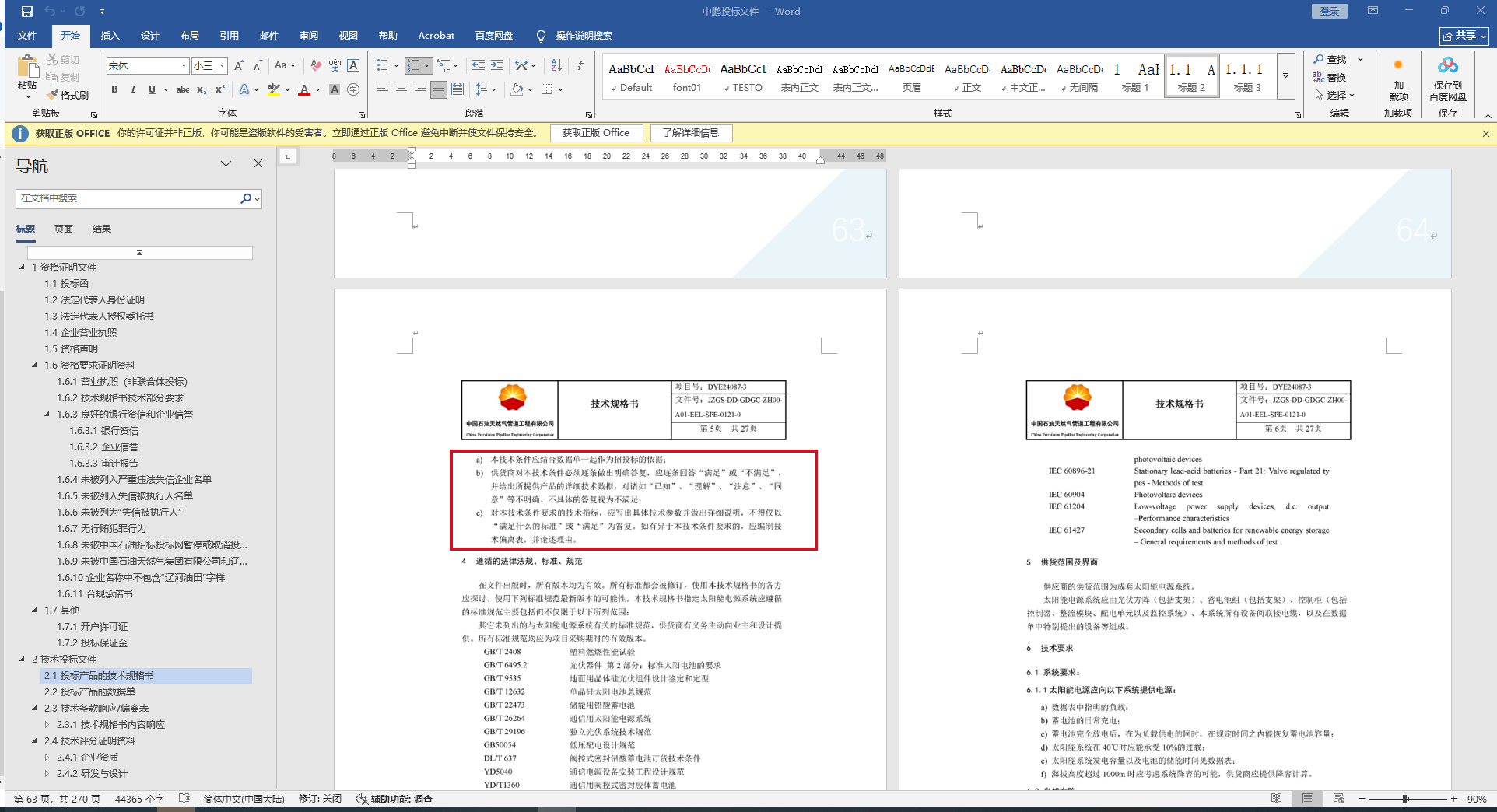Apply Superscript formatting
Viewport: 1497px width, 812px height.
coord(220,90)
